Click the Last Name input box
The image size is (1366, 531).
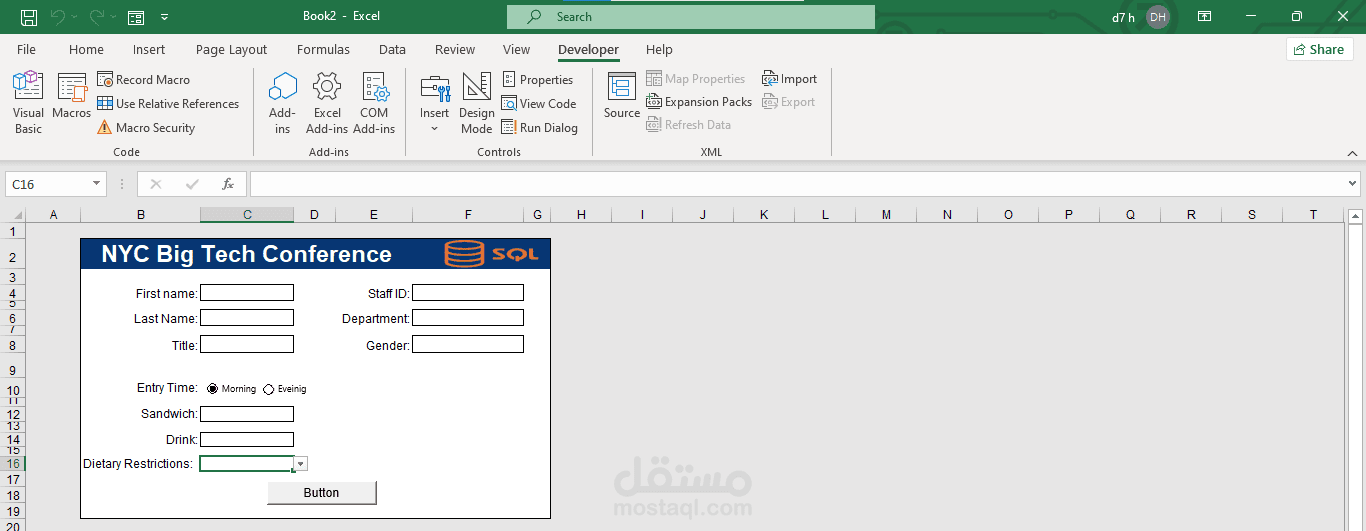[x=247, y=318]
